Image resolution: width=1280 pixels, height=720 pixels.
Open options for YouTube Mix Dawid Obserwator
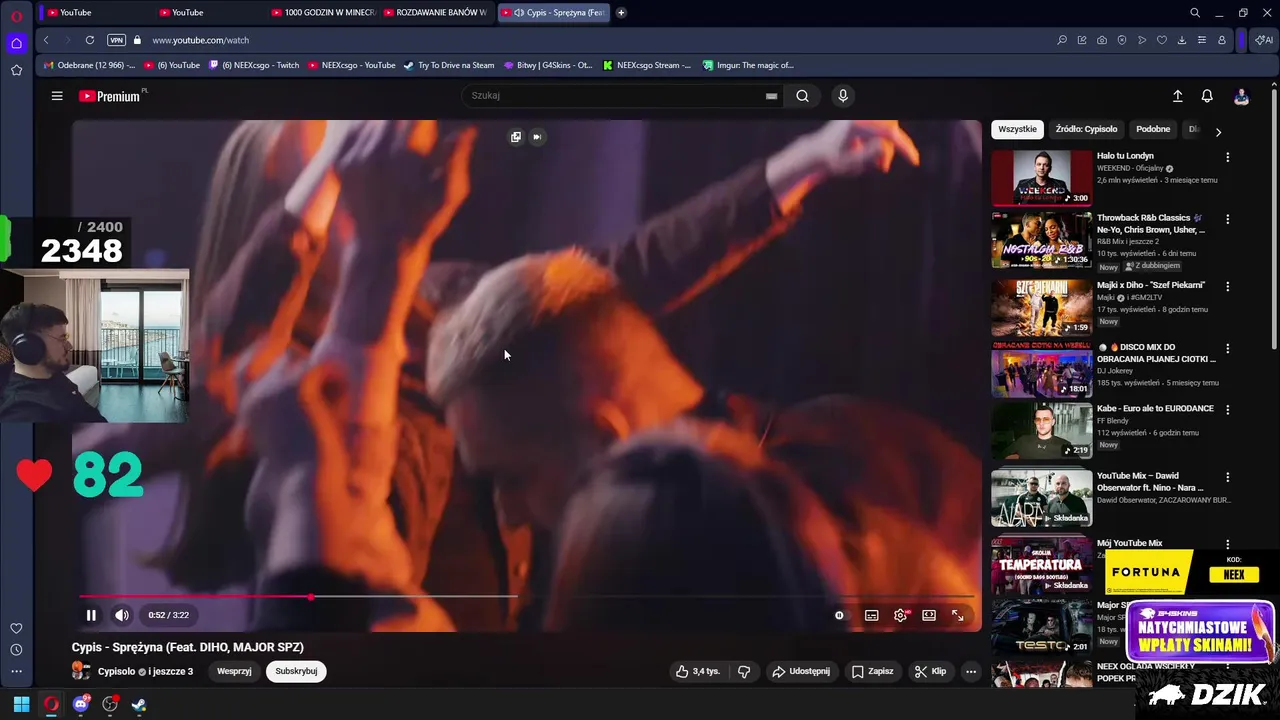[1227, 477]
